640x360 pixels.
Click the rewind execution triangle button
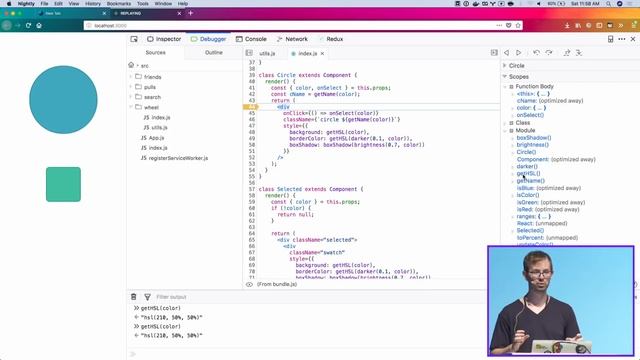point(507,53)
